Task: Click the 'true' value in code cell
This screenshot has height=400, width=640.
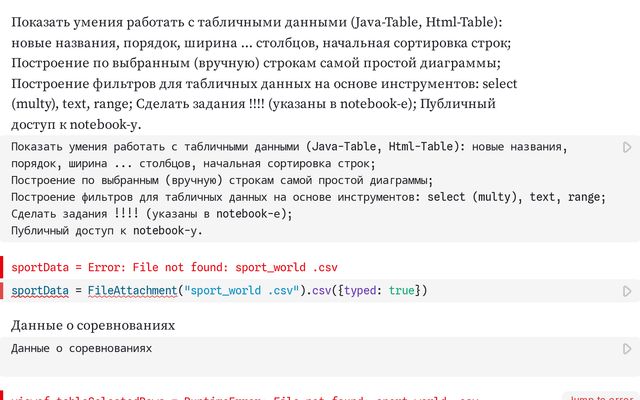Action: (402, 291)
